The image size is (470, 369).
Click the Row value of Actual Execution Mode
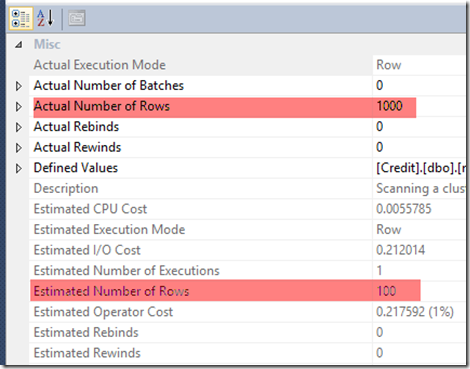(389, 65)
